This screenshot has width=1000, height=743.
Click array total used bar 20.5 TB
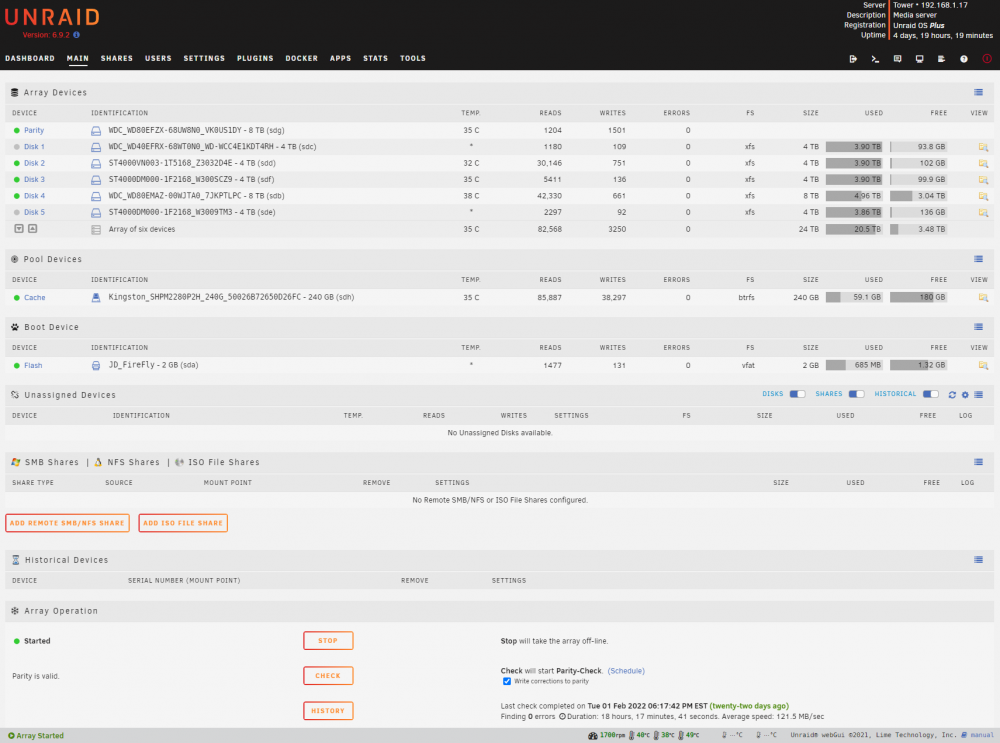click(x=854, y=229)
